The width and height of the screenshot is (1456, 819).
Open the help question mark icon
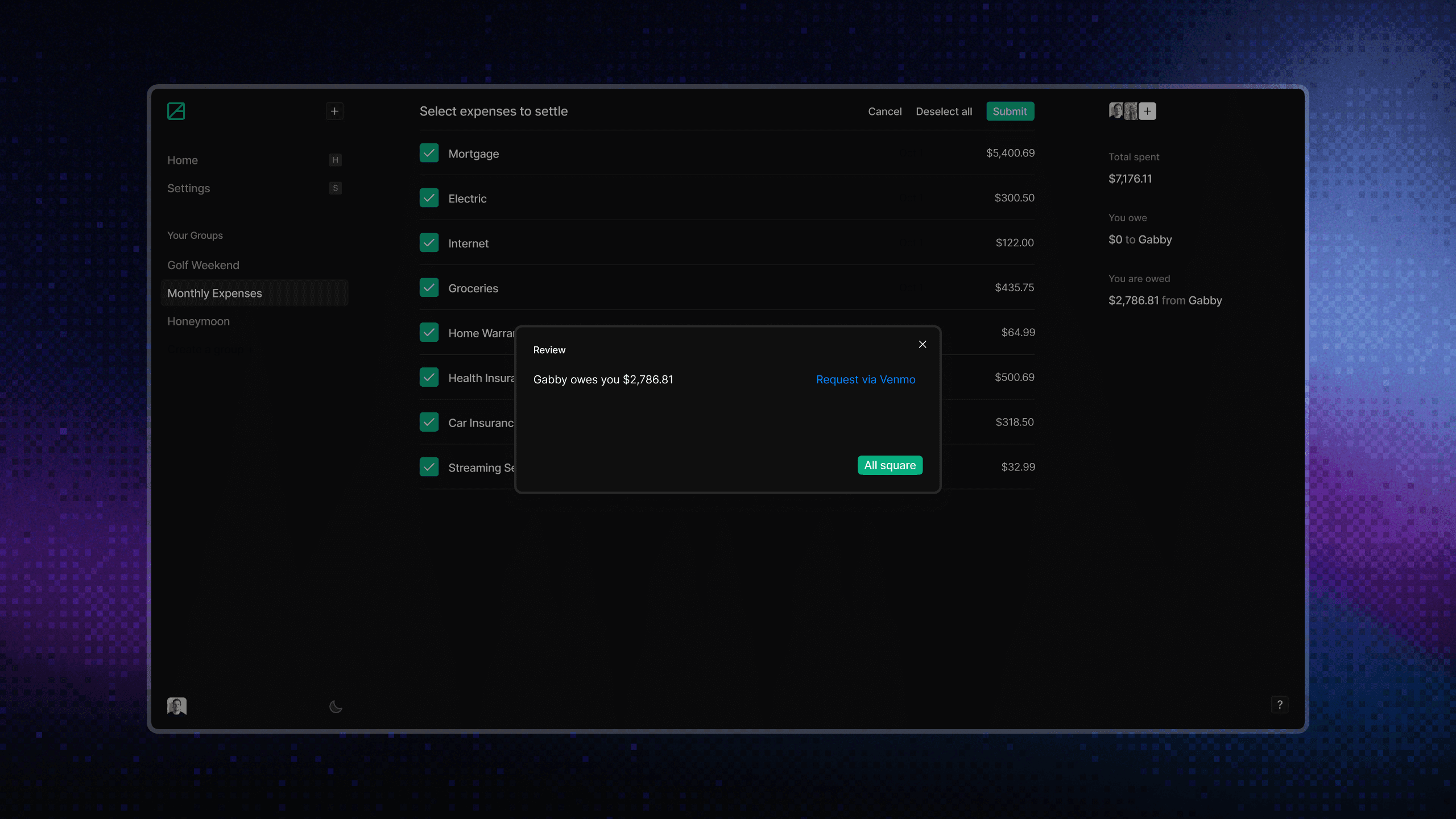click(1279, 705)
